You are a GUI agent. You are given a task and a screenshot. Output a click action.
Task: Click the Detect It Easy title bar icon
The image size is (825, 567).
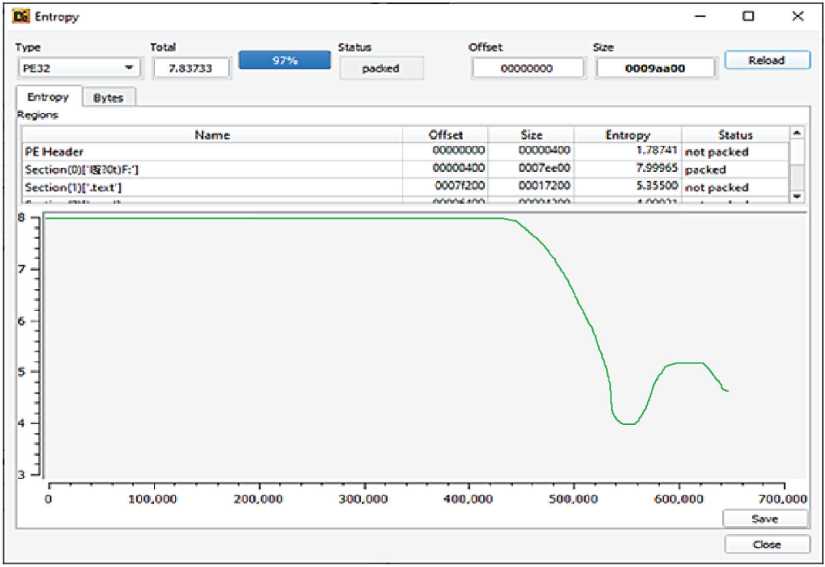[x=21, y=17]
